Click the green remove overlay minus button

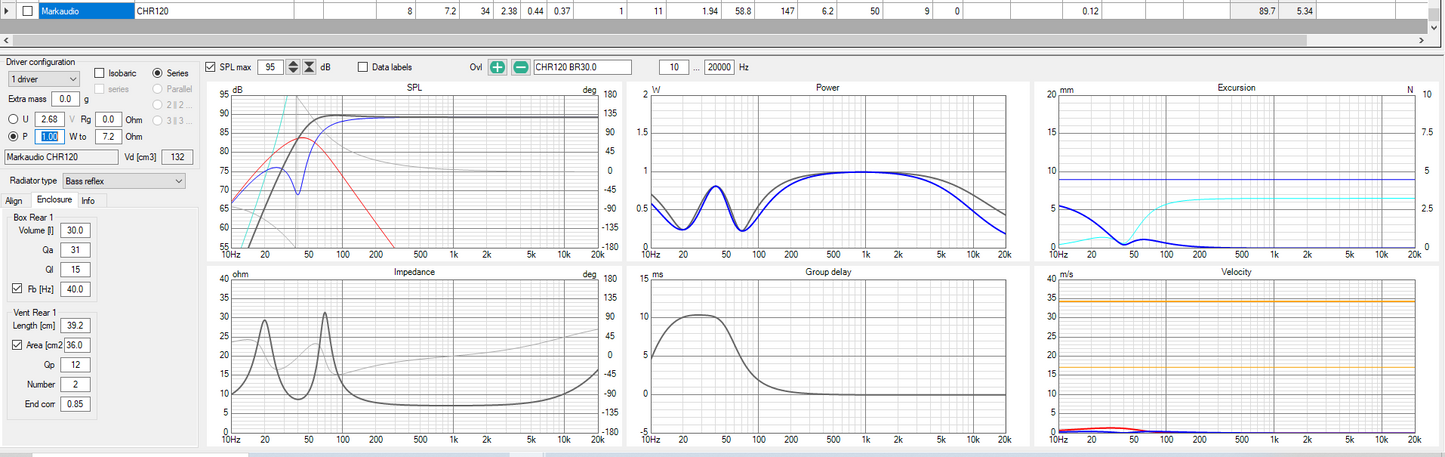coord(520,67)
